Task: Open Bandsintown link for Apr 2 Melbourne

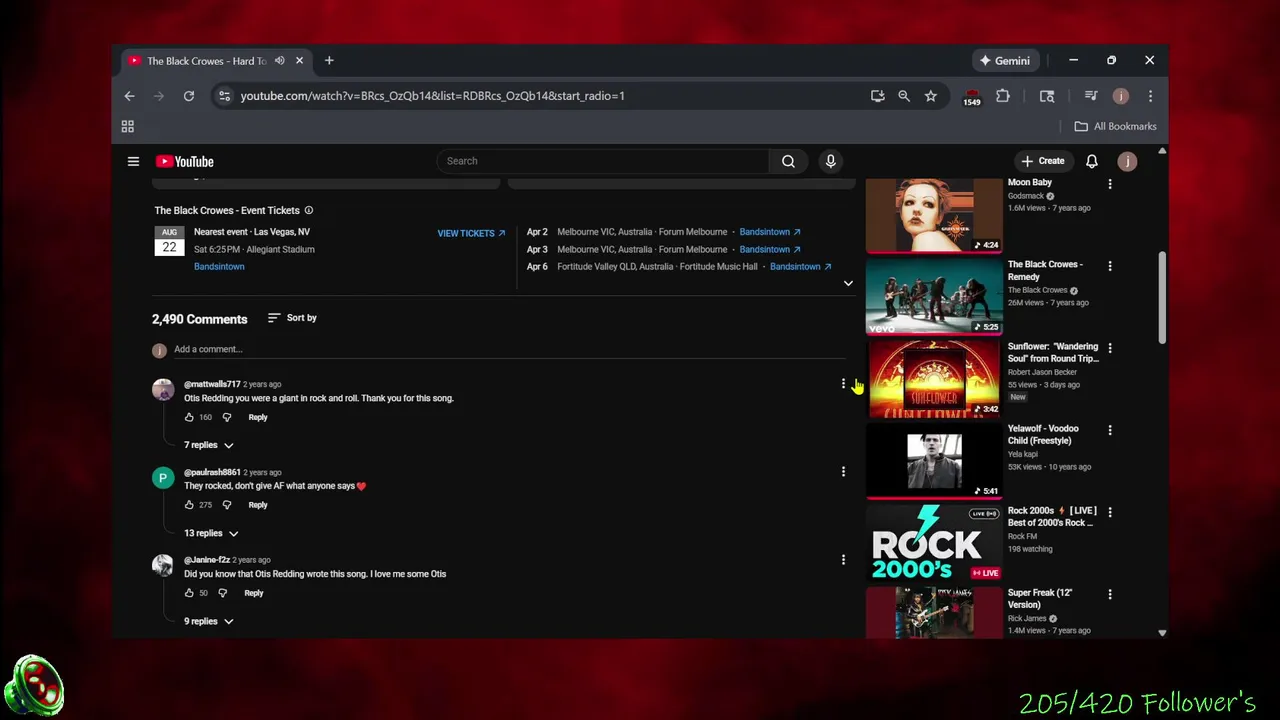Action: 770,232
